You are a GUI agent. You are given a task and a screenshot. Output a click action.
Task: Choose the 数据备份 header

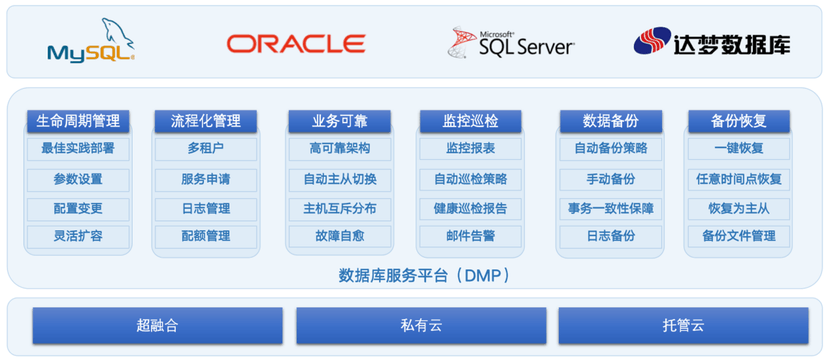tap(610, 121)
